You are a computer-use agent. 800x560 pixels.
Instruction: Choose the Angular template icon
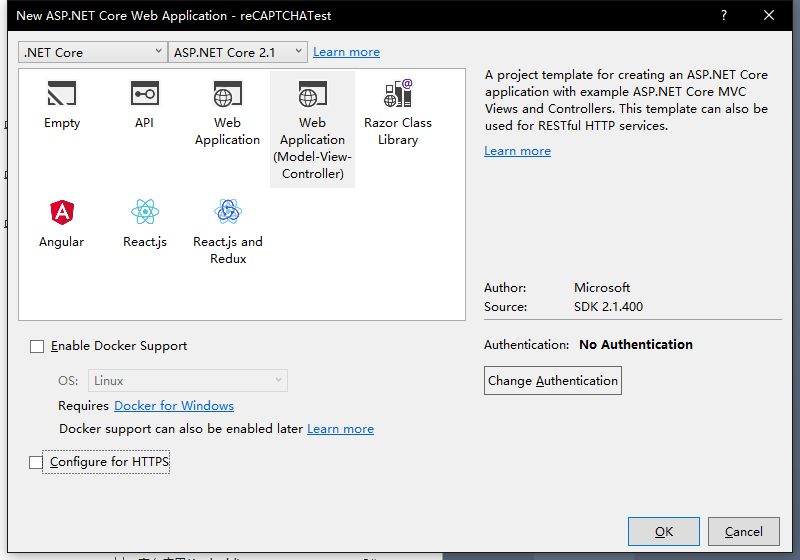62,212
